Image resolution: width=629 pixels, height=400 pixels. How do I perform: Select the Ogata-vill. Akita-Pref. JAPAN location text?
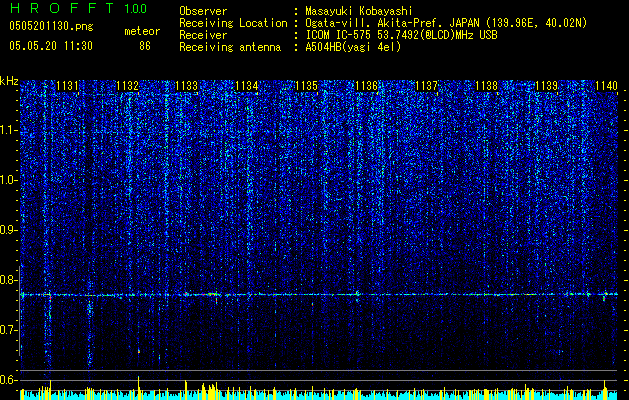tap(446, 23)
